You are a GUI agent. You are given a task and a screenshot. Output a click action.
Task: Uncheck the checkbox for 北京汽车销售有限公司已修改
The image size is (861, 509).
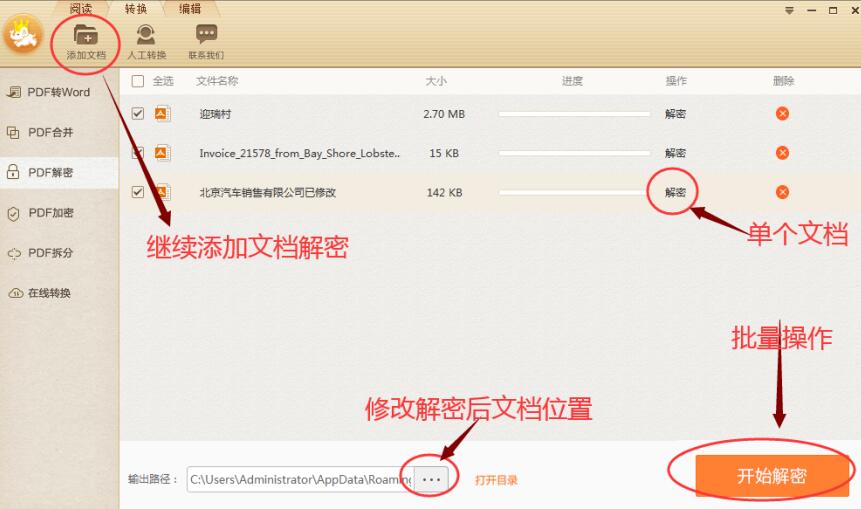[138, 192]
